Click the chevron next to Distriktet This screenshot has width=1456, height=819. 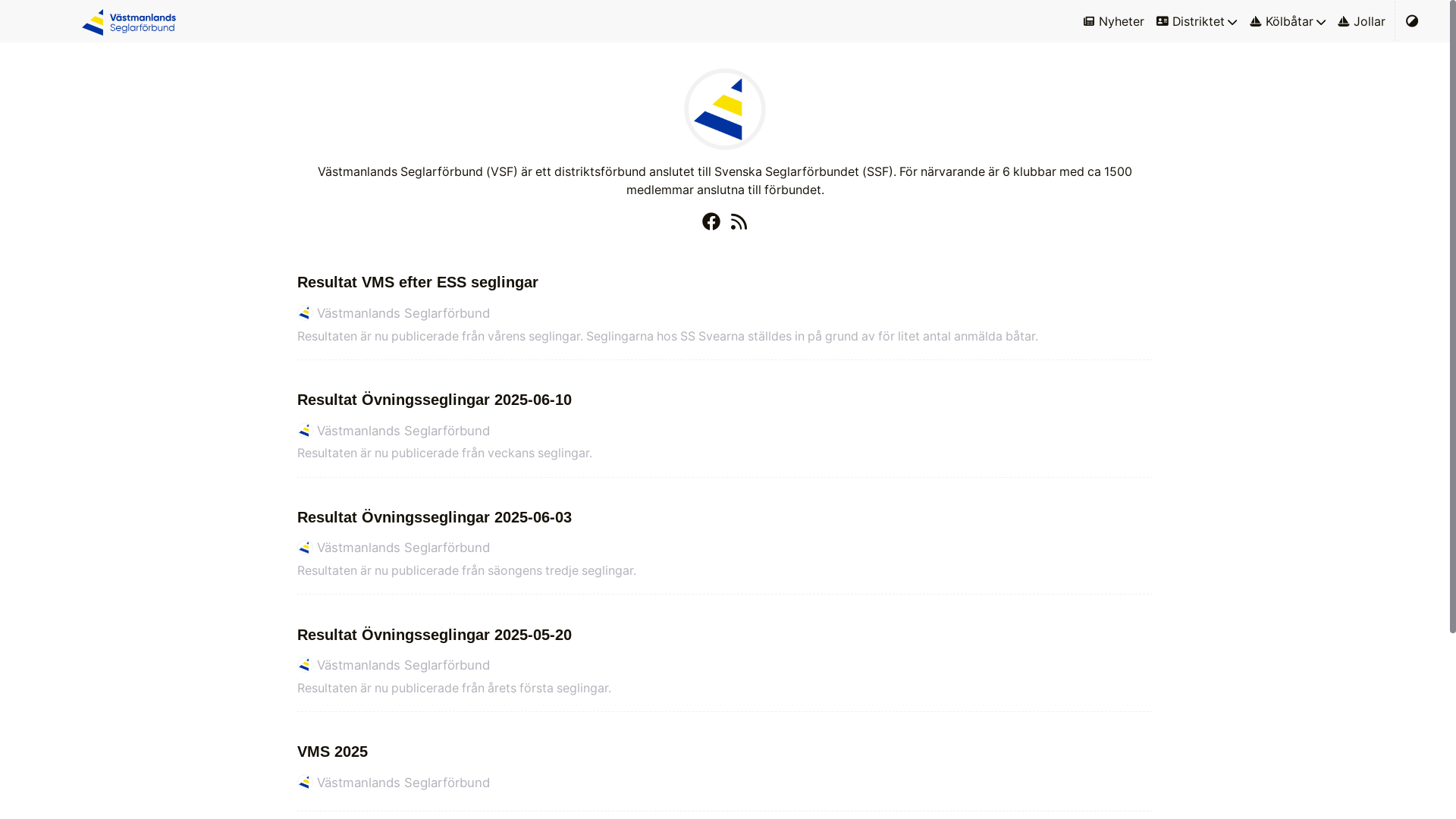(1232, 23)
